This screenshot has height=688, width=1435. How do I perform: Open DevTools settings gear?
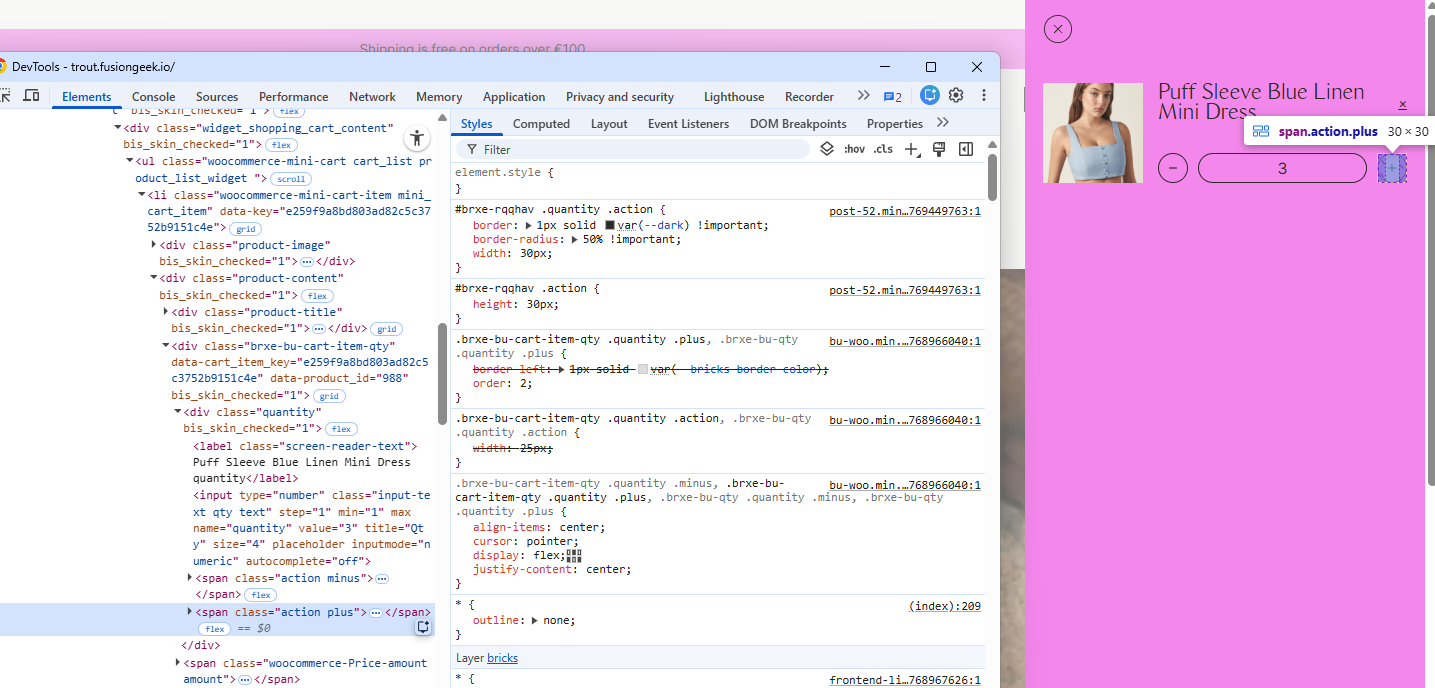956,96
